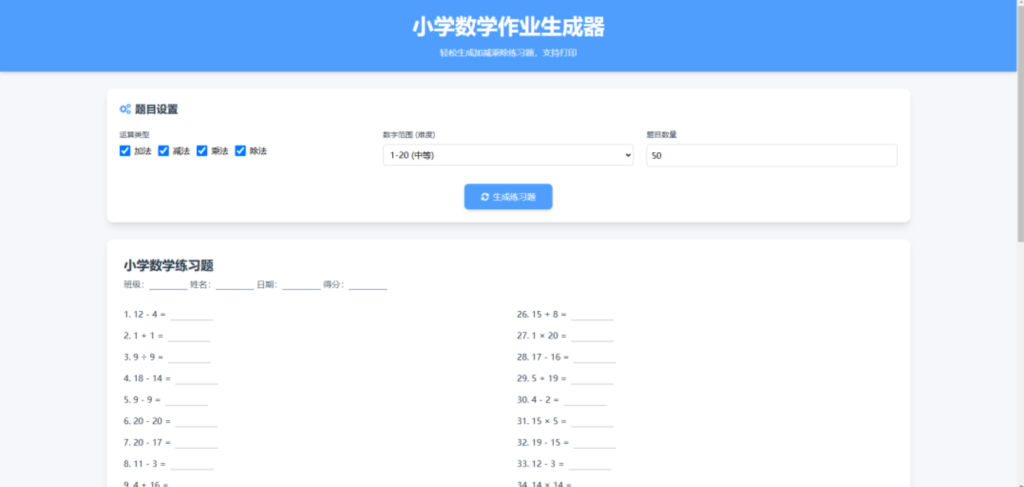Click problem 6. 20 - 20 =
This screenshot has width=1024, height=487.
click(x=147, y=421)
